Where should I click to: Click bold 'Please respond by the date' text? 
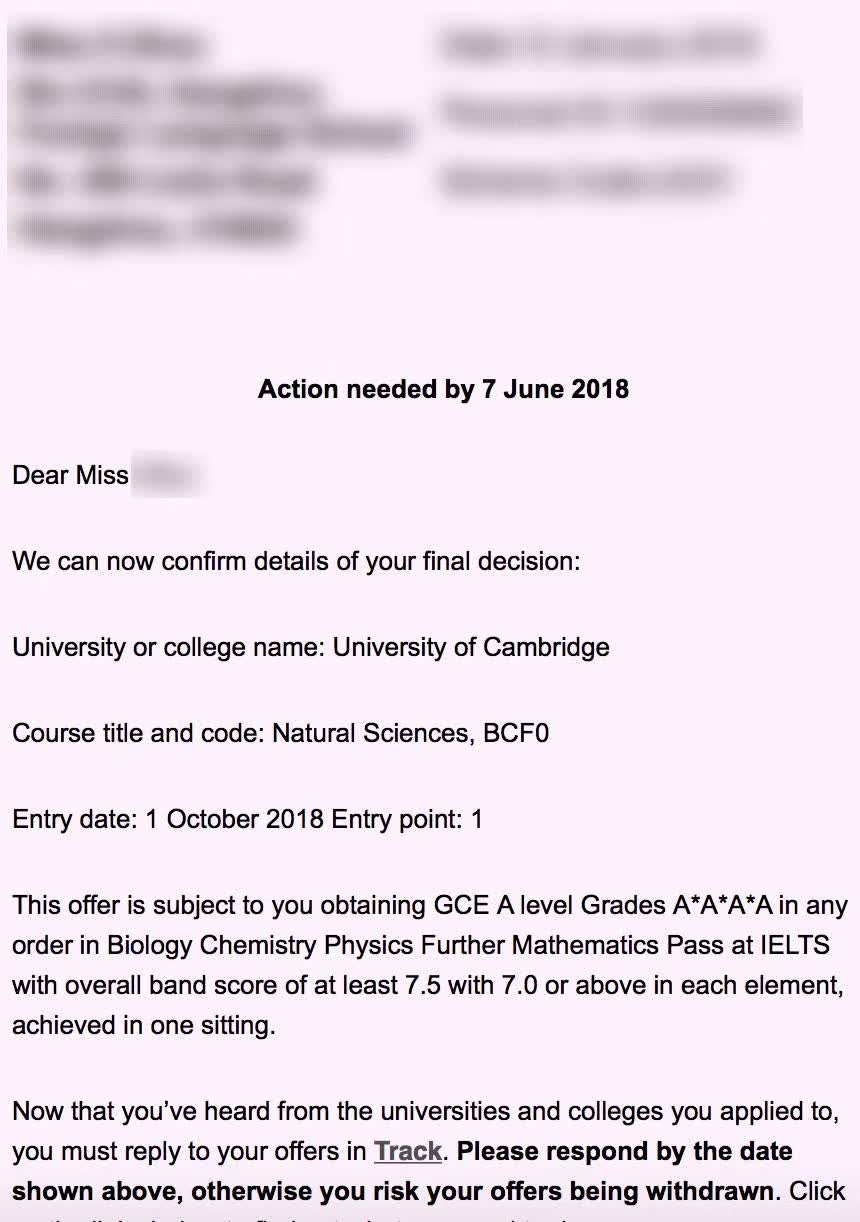coord(624,1151)
